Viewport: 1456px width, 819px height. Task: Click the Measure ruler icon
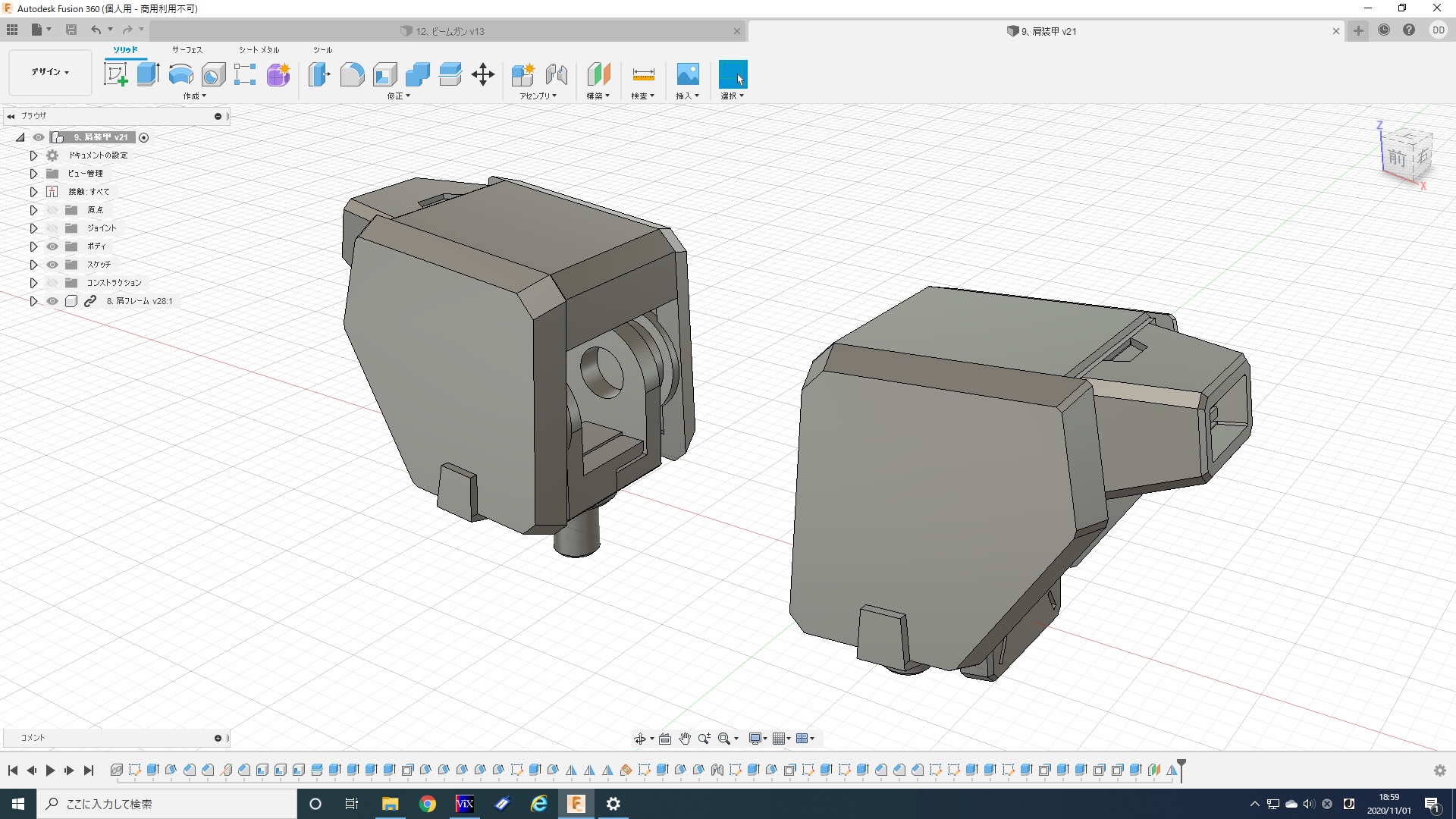(x=642, y=74)
